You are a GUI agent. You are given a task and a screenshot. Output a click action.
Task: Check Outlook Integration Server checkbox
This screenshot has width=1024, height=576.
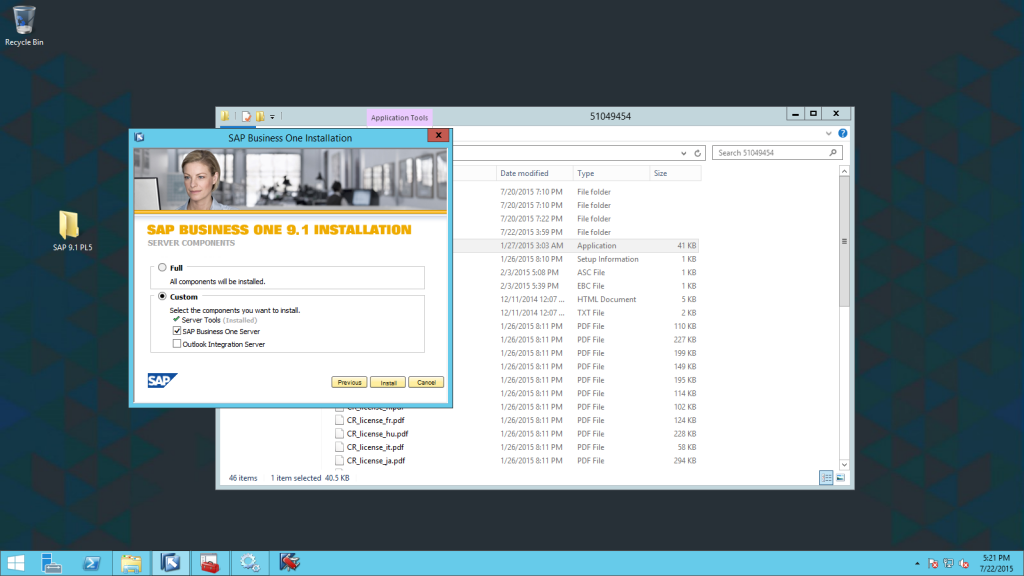click(x=177, y=344)
